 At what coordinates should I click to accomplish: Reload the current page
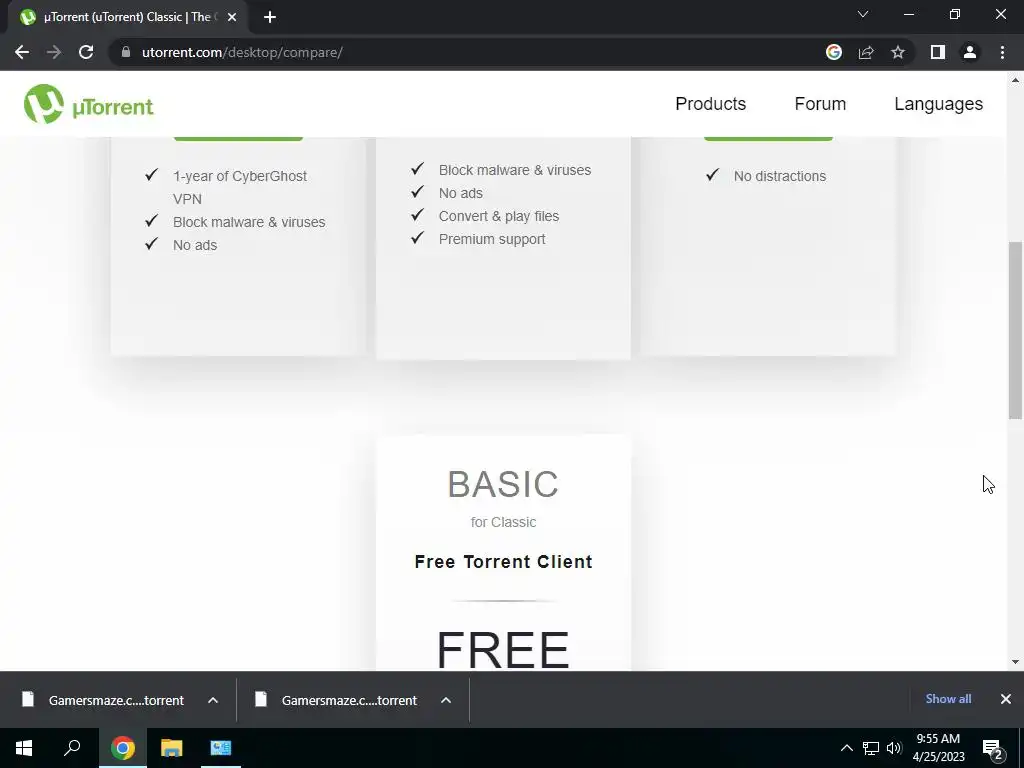click(86, 52)
